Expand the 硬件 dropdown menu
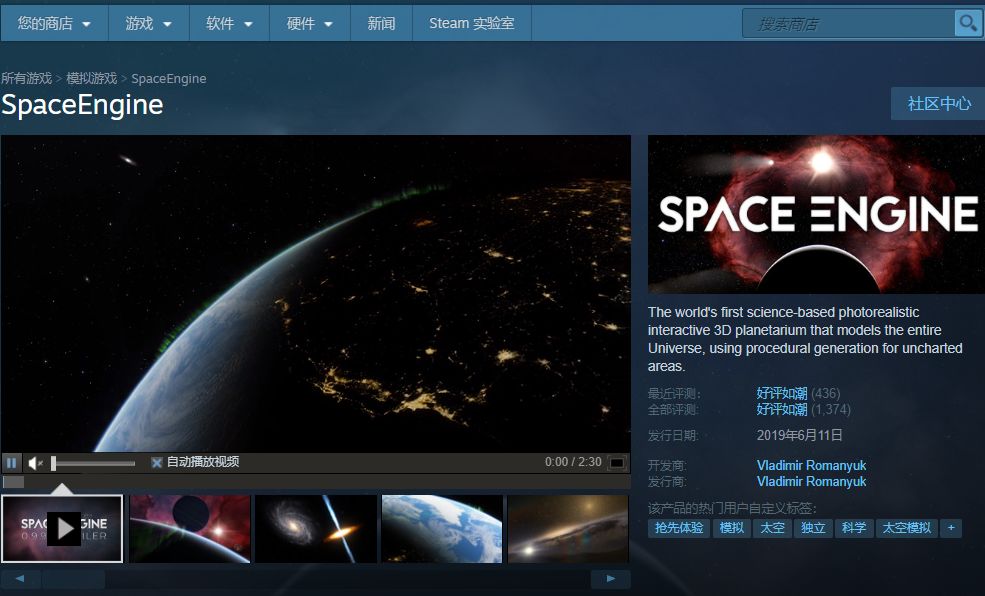 pos(310,24)
